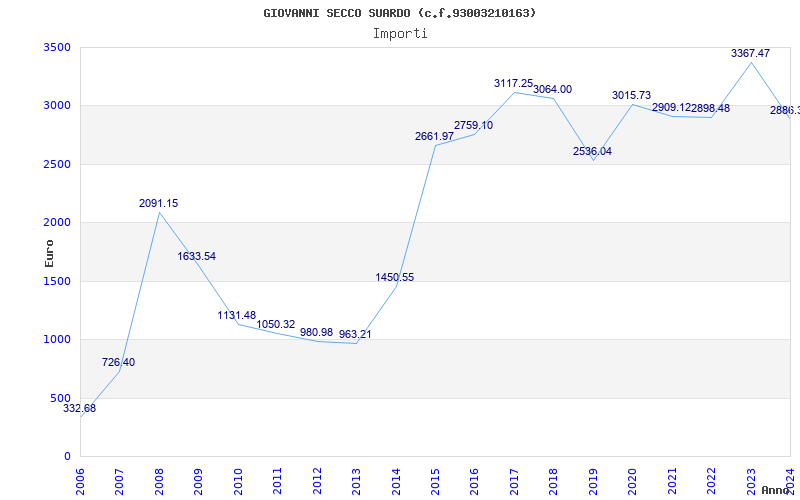
Task: Click data label 2661.97
Action: coord(434,137)
